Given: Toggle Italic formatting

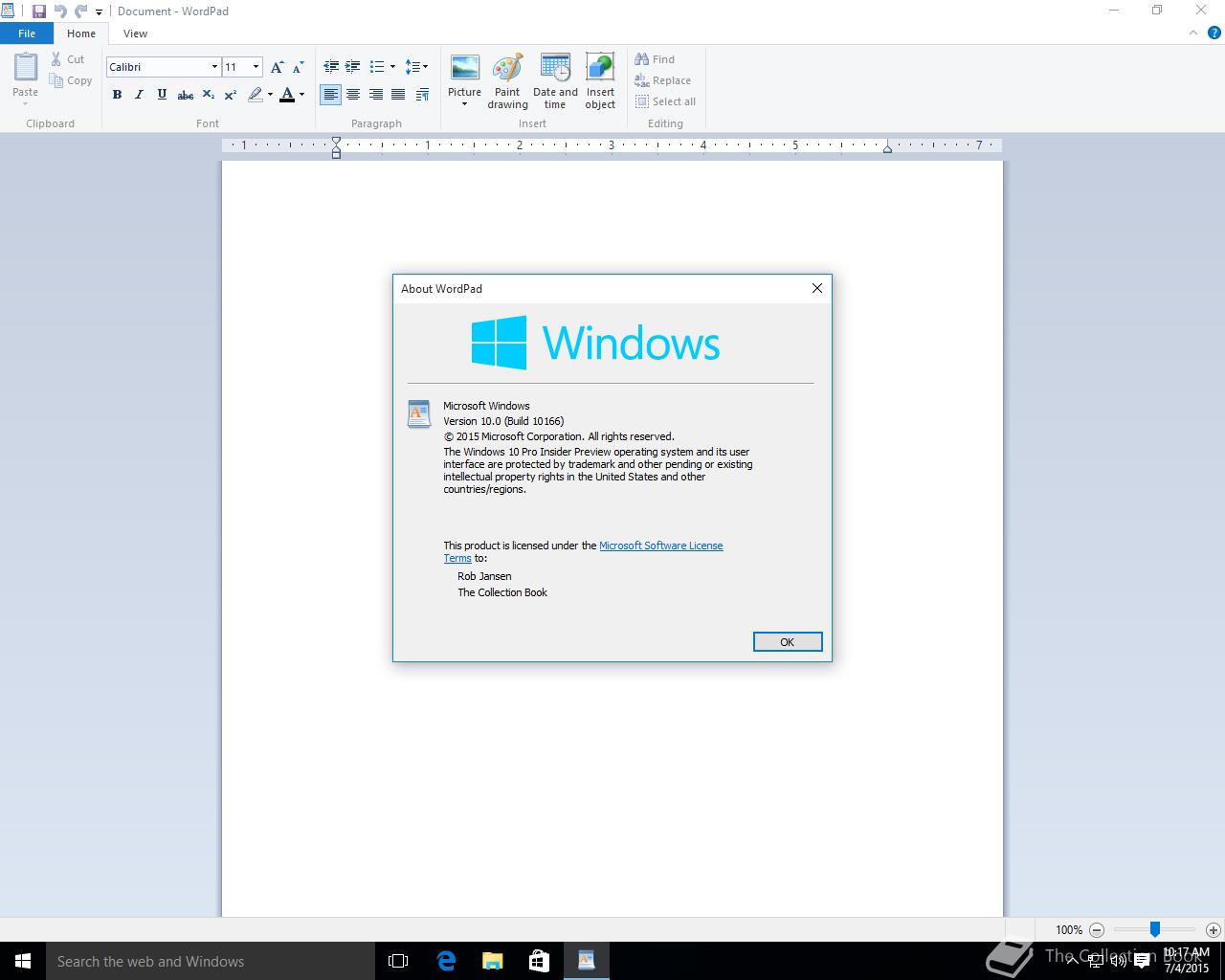Looking at the screenshot, I should (x=139, y=95).
